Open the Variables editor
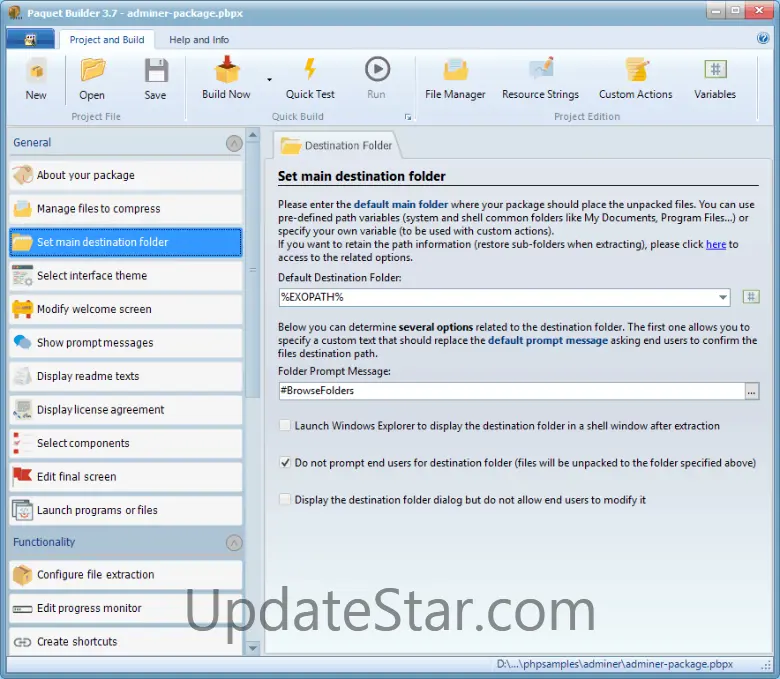The height and width of the screenshot is (679, 780). (715, 78)
